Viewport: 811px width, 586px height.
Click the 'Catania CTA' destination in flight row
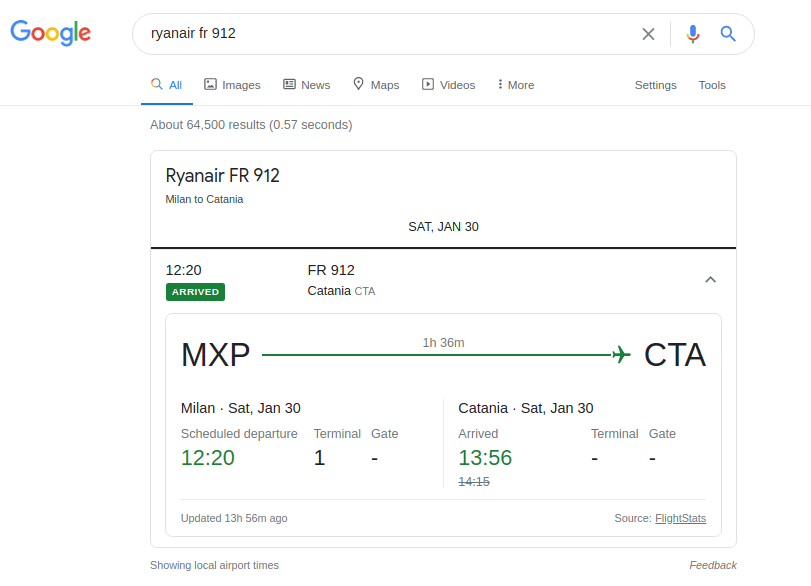(x=341, y=291)
